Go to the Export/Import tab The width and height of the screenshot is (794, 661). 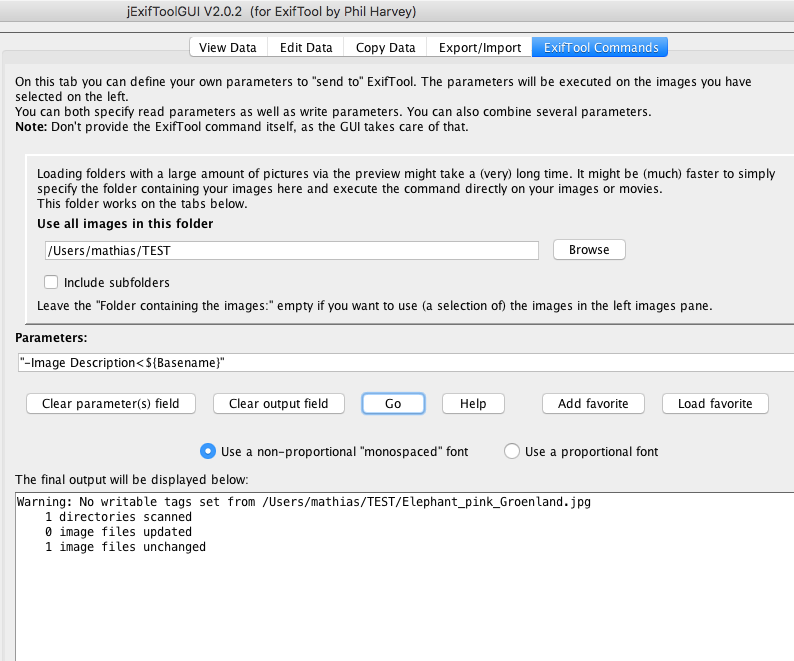[480, 48]
